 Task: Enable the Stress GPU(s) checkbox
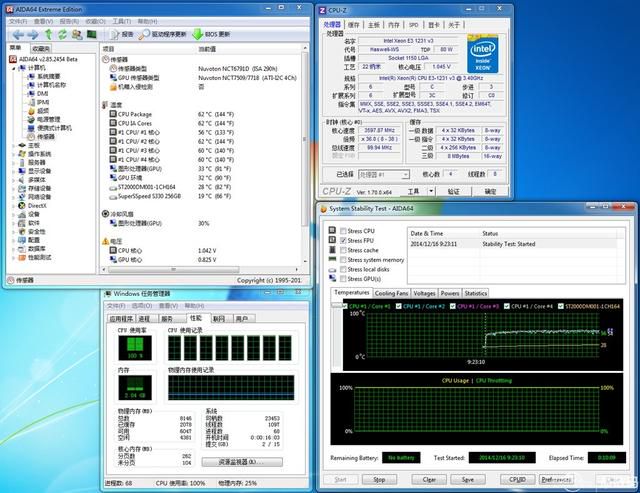click(343, 279)
